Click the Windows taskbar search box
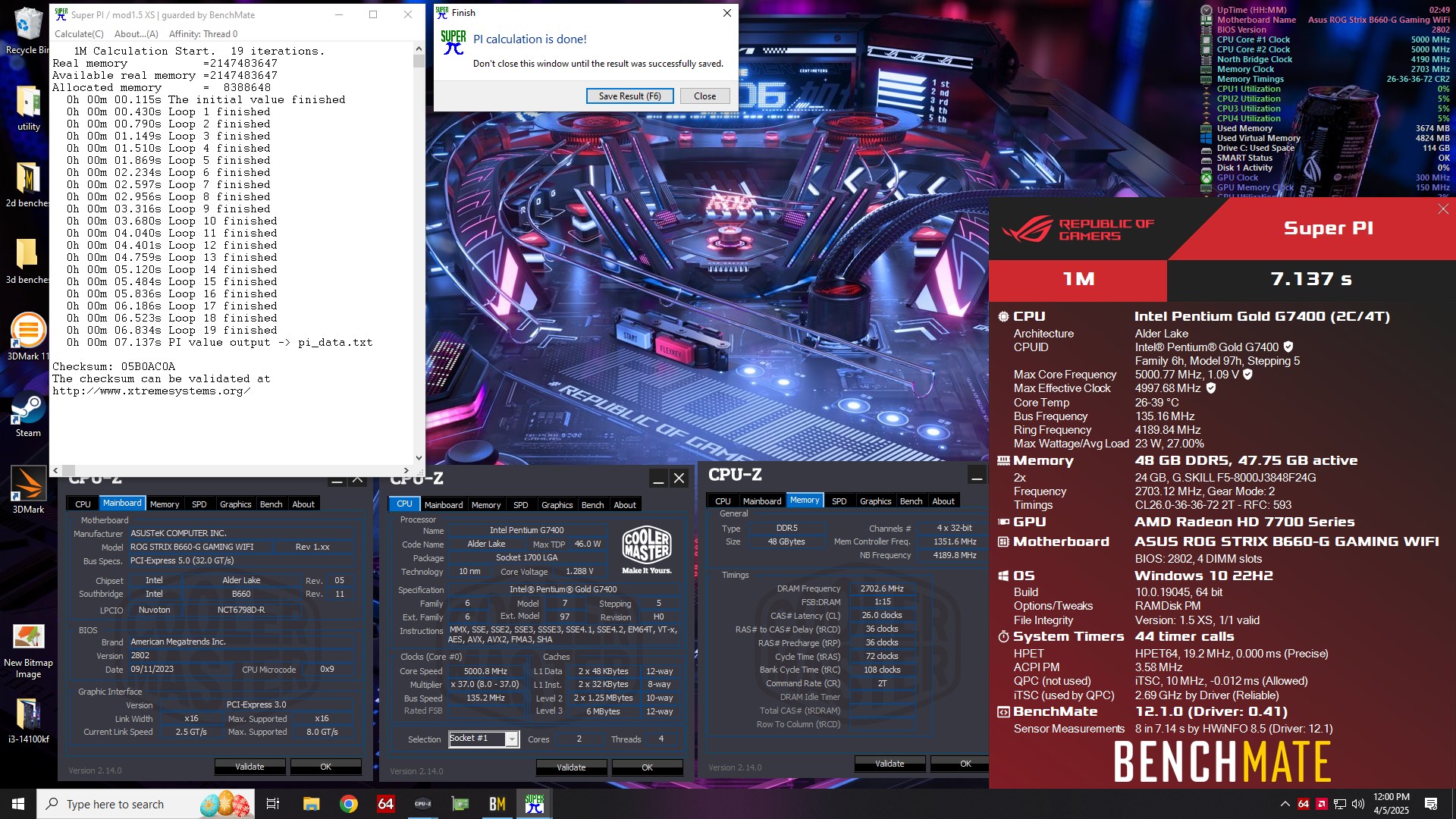Screen dimensions: 1456x819 (x=146, y=804)
